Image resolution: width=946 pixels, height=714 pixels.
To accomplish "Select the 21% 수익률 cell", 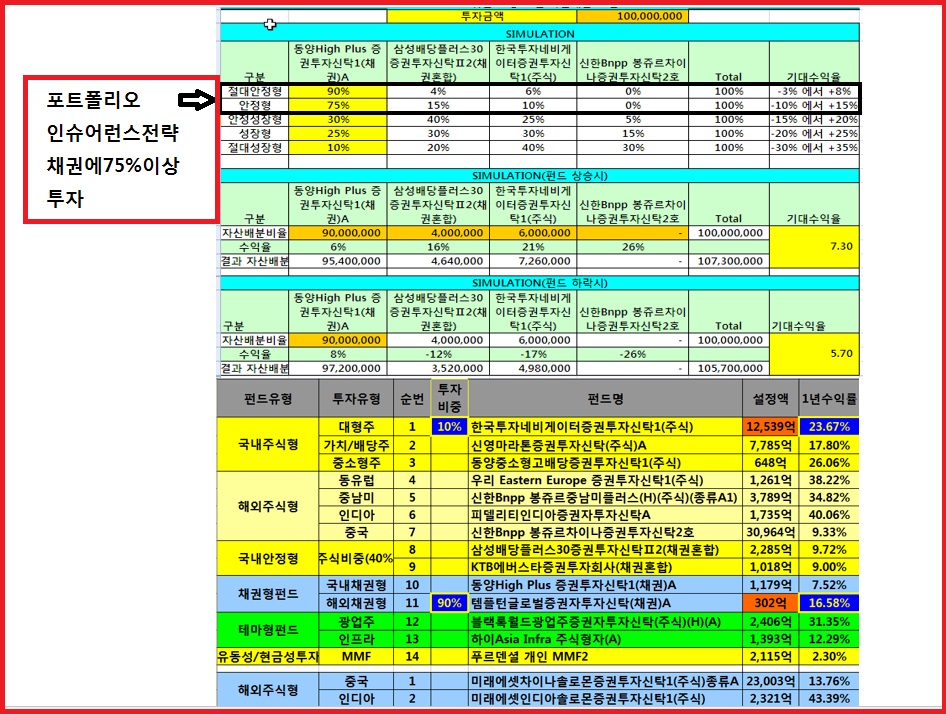I will click(533, 247).
